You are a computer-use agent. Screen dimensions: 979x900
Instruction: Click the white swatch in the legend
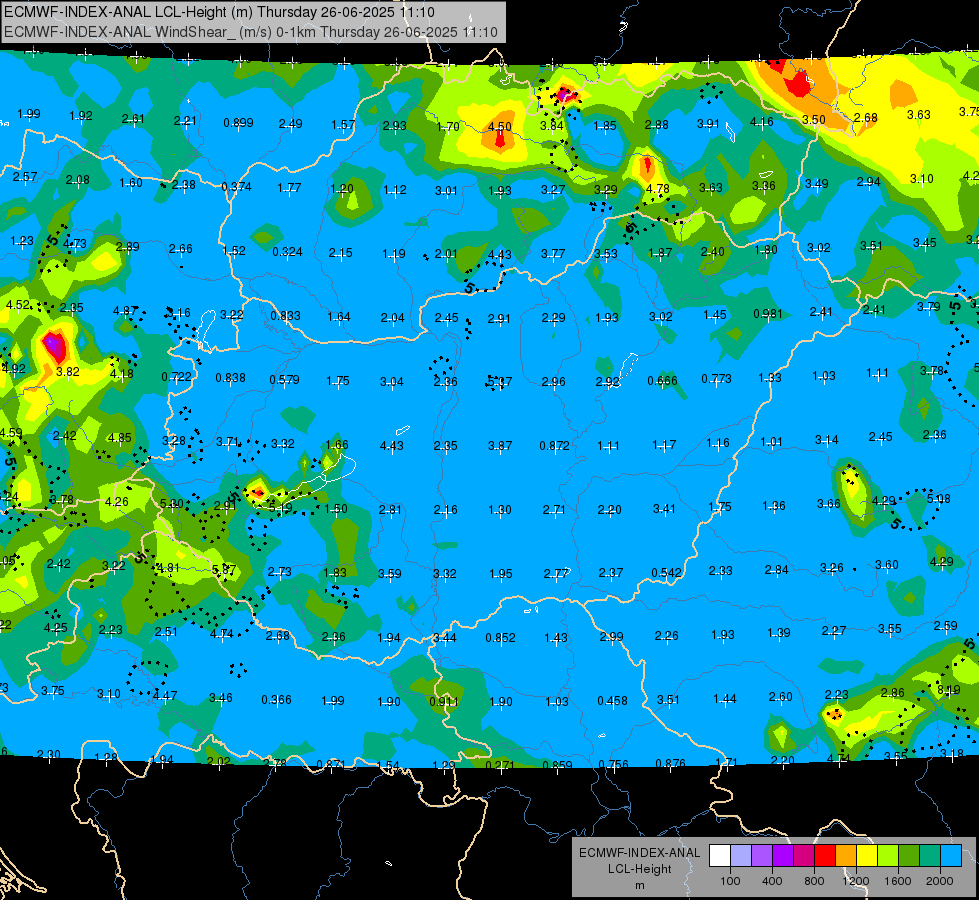[720, 855]
